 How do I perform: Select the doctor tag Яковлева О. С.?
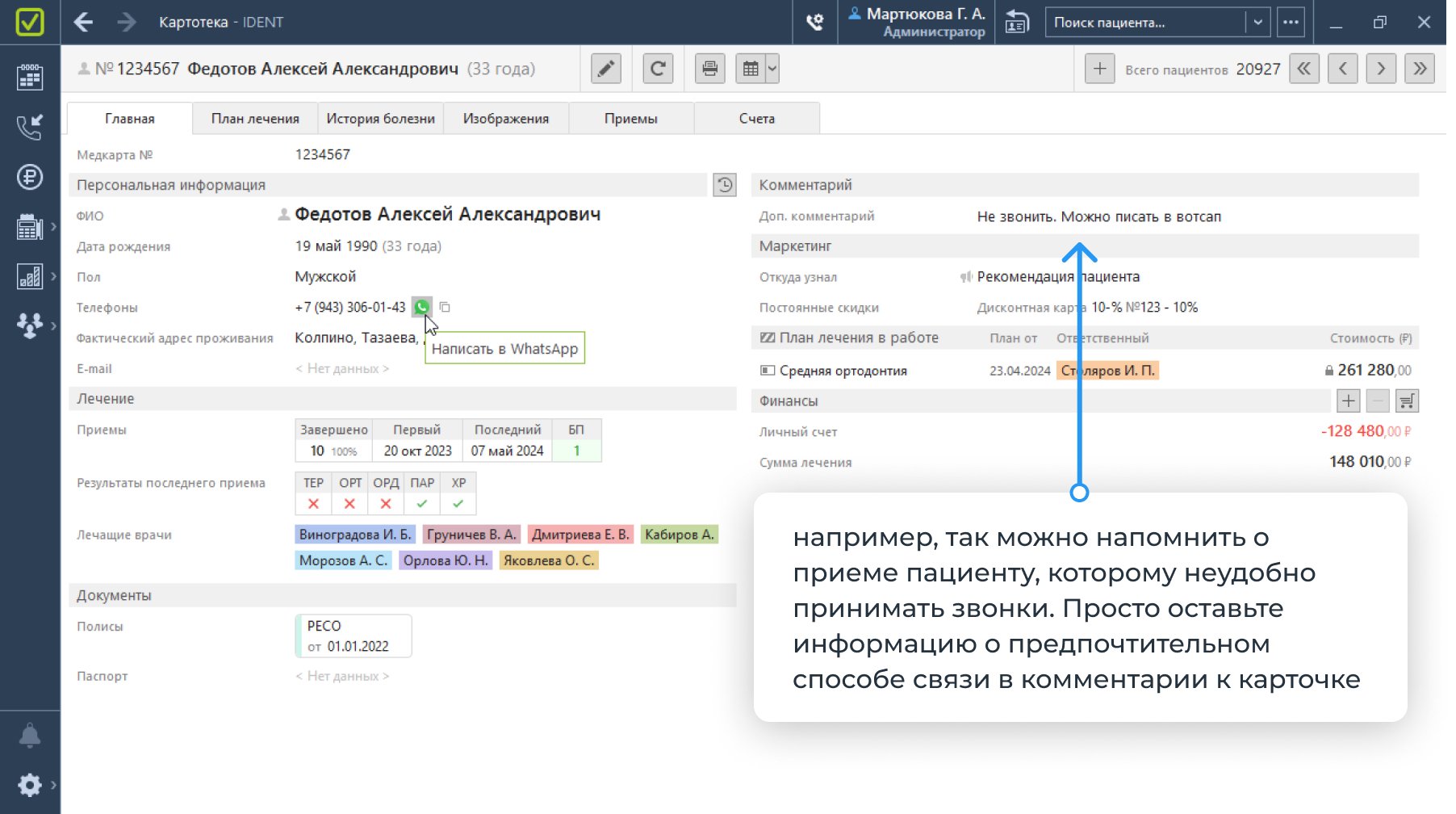click(x=549, y=560)
